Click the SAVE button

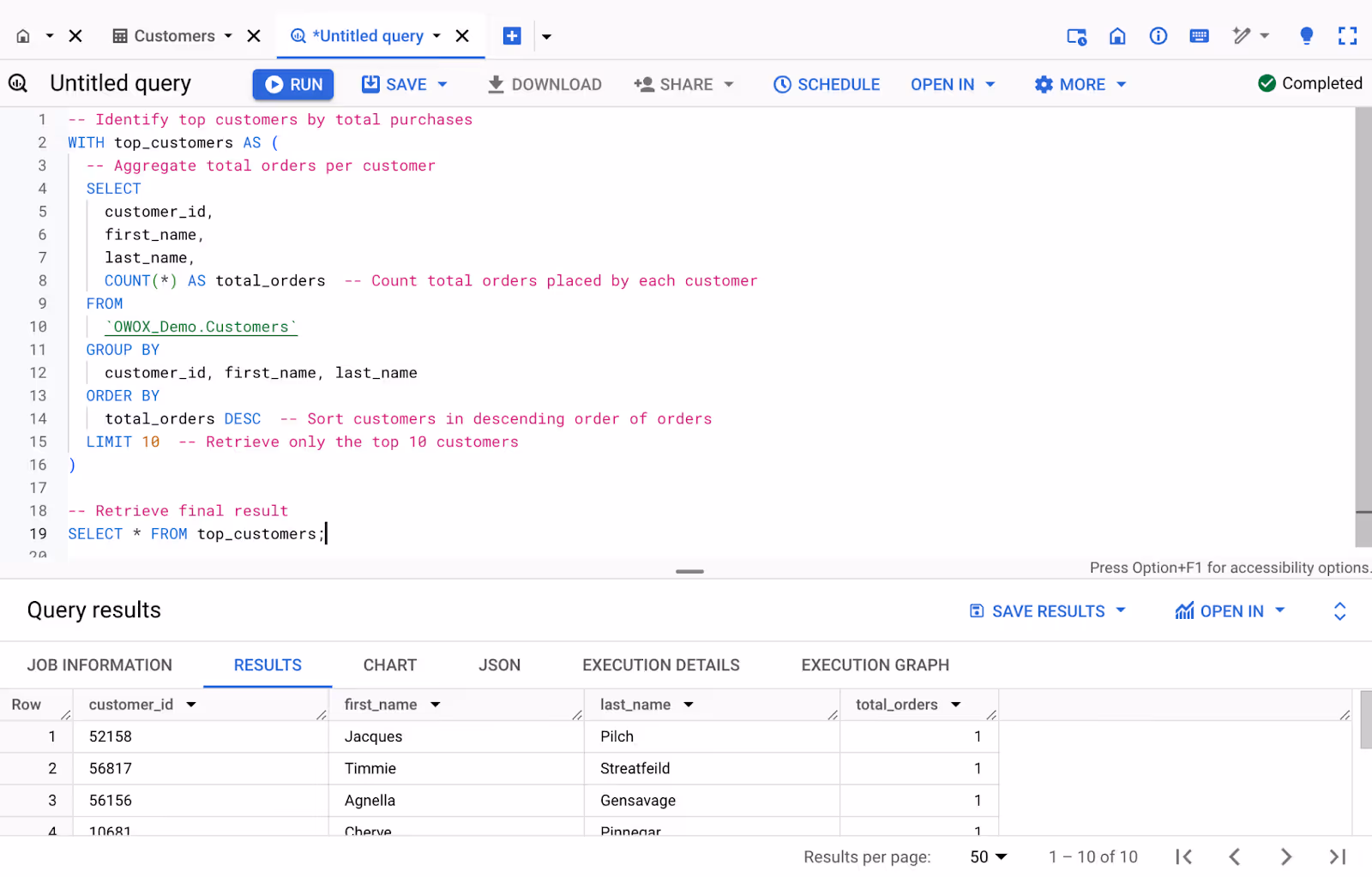pos(394,84)
